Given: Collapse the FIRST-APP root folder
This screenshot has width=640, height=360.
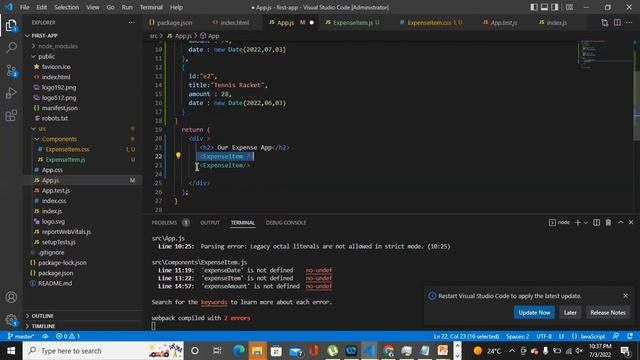Looking at the screenshot, I should click(28, 36).
